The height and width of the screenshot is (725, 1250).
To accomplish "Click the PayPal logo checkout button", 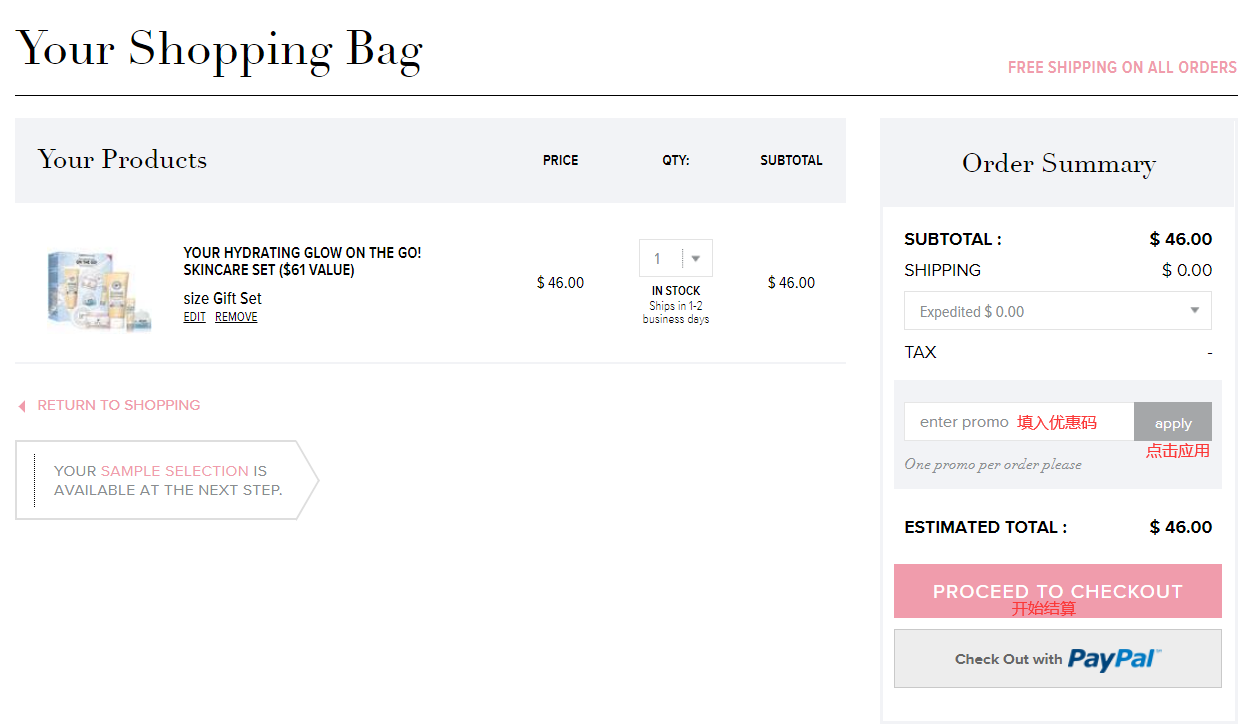I will pyautogui.click(x=1058, y=658).
